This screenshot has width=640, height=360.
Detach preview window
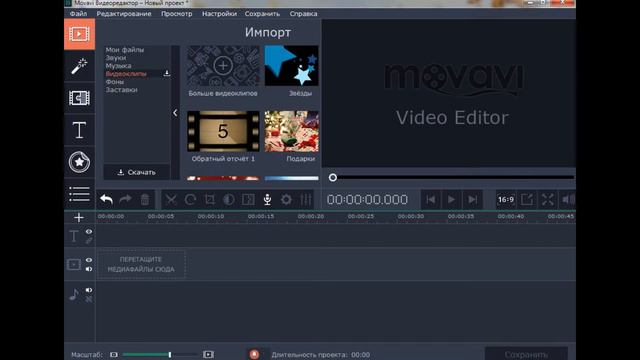point(527,200)
